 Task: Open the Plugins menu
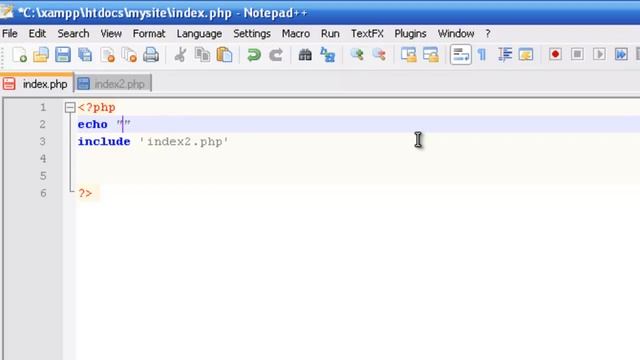point(410,33)
